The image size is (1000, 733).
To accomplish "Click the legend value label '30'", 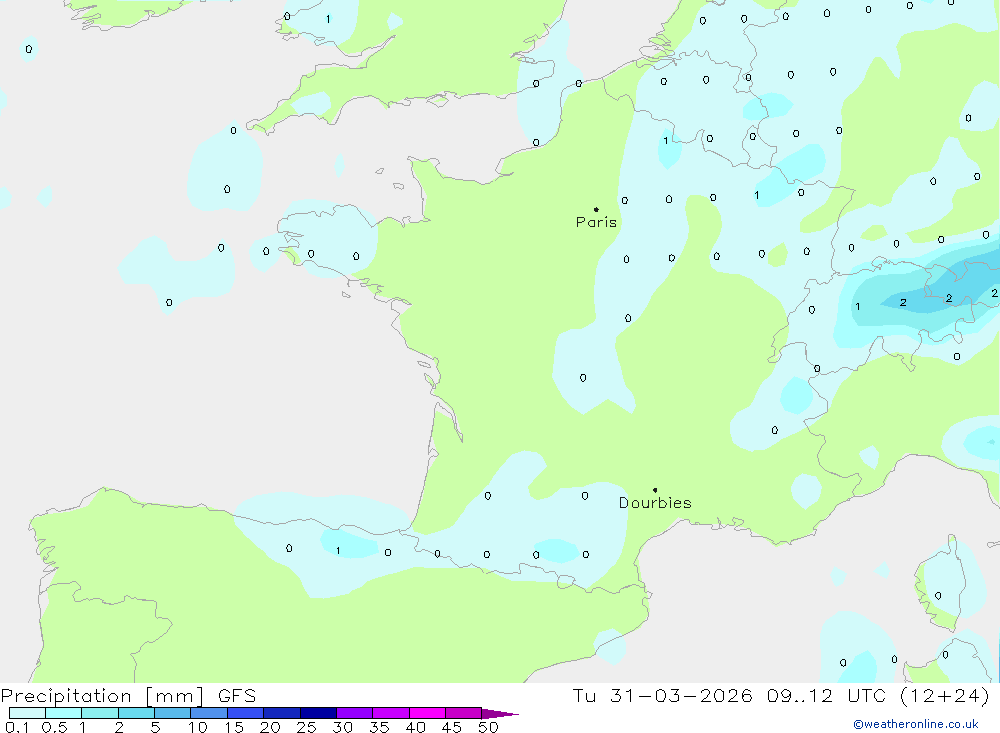I will [343, 727].
